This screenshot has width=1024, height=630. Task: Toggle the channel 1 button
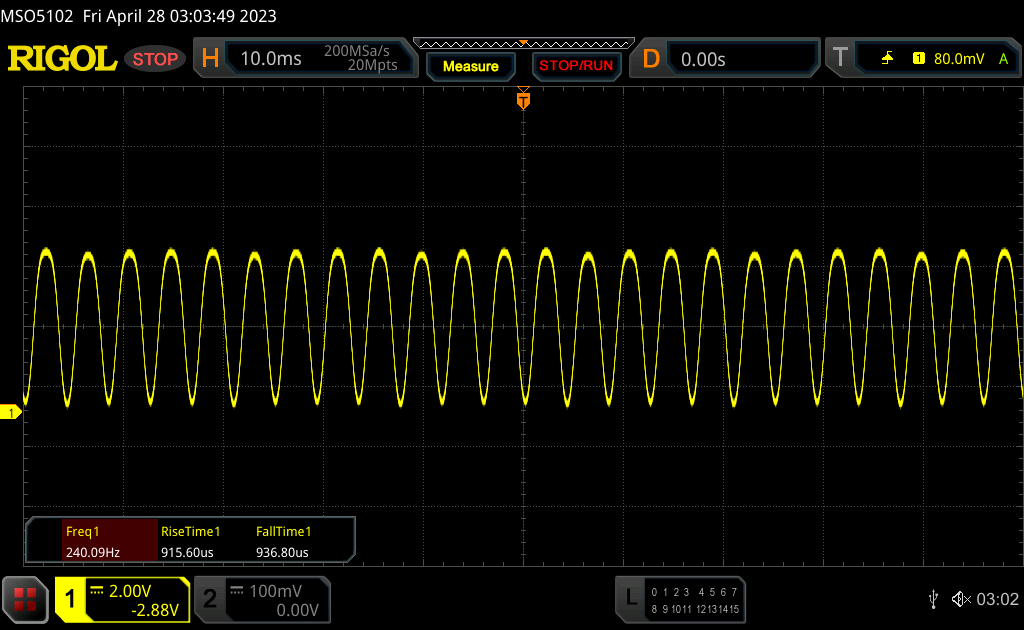71,599
